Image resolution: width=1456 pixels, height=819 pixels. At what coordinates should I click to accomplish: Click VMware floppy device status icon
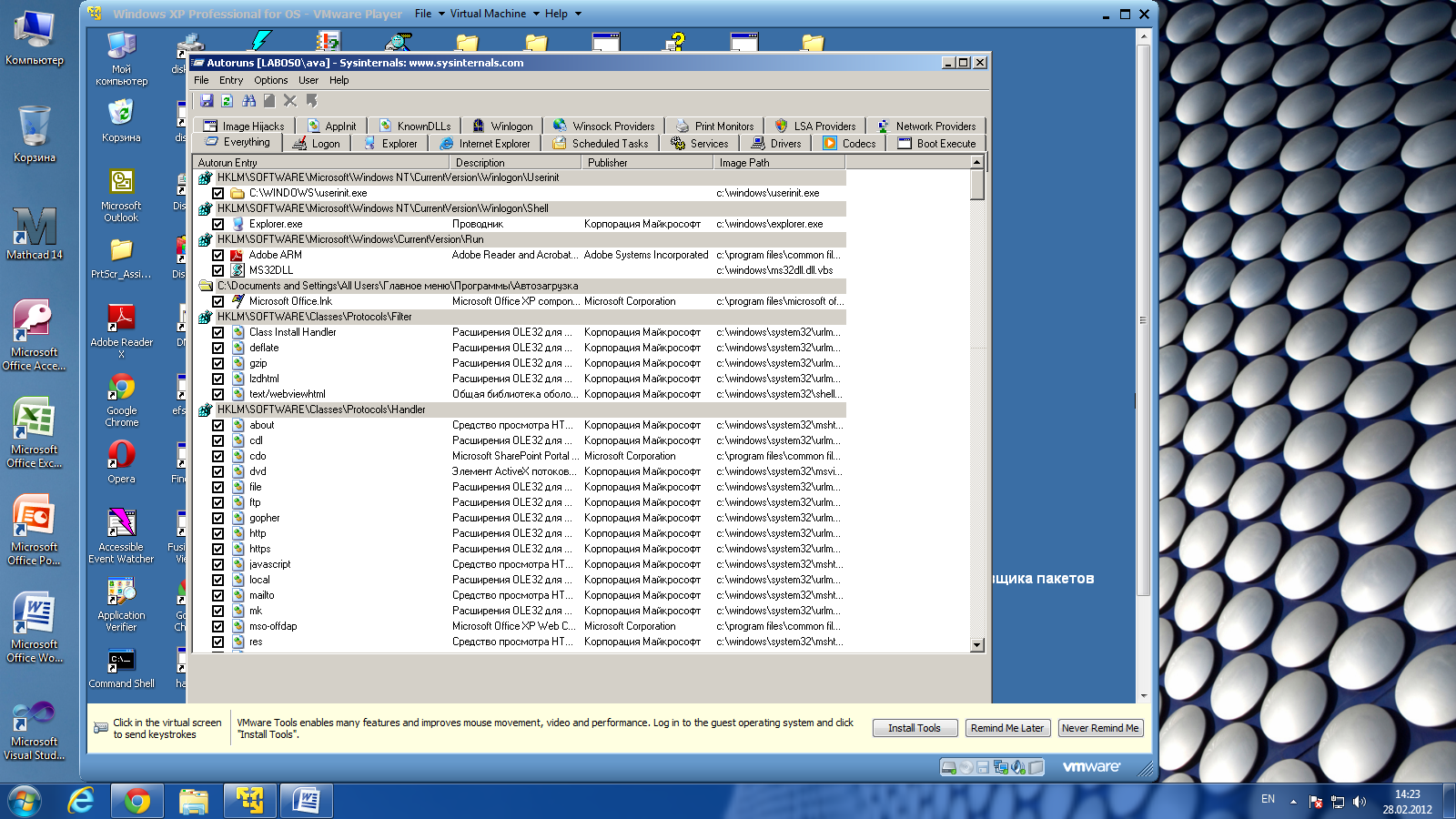(x=983, y=767)
